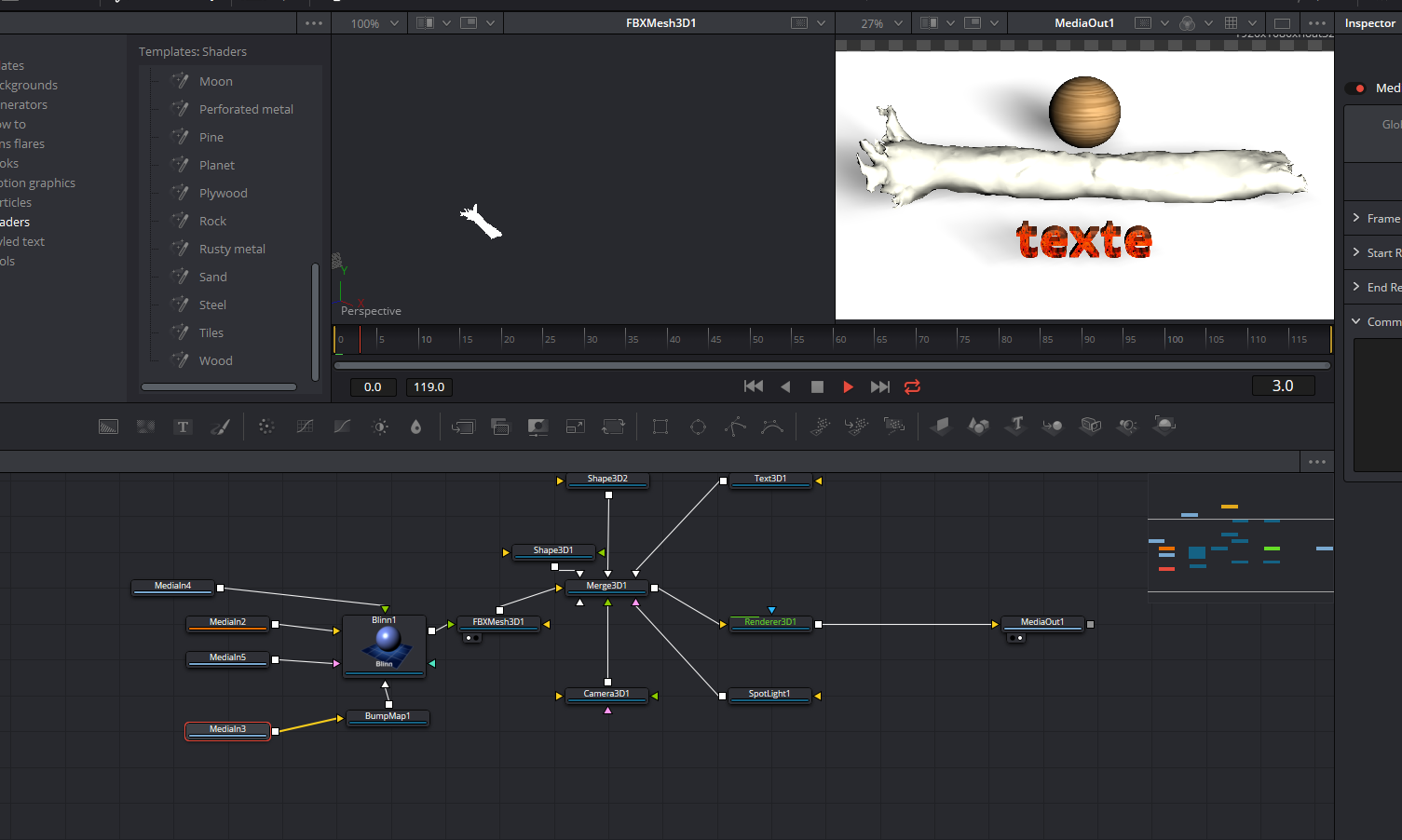
Task: Play the composition forward
Action: 848,386
